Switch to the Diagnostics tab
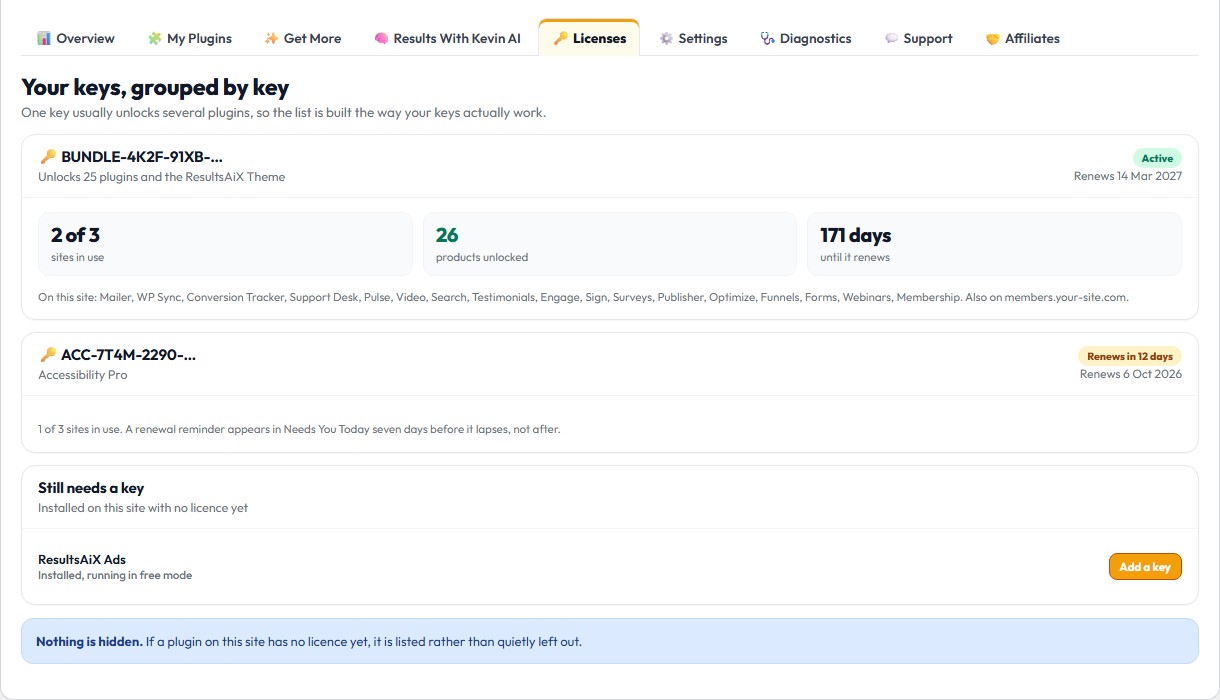Screen dimensions: 1220x700 click(x=806, y=38)
